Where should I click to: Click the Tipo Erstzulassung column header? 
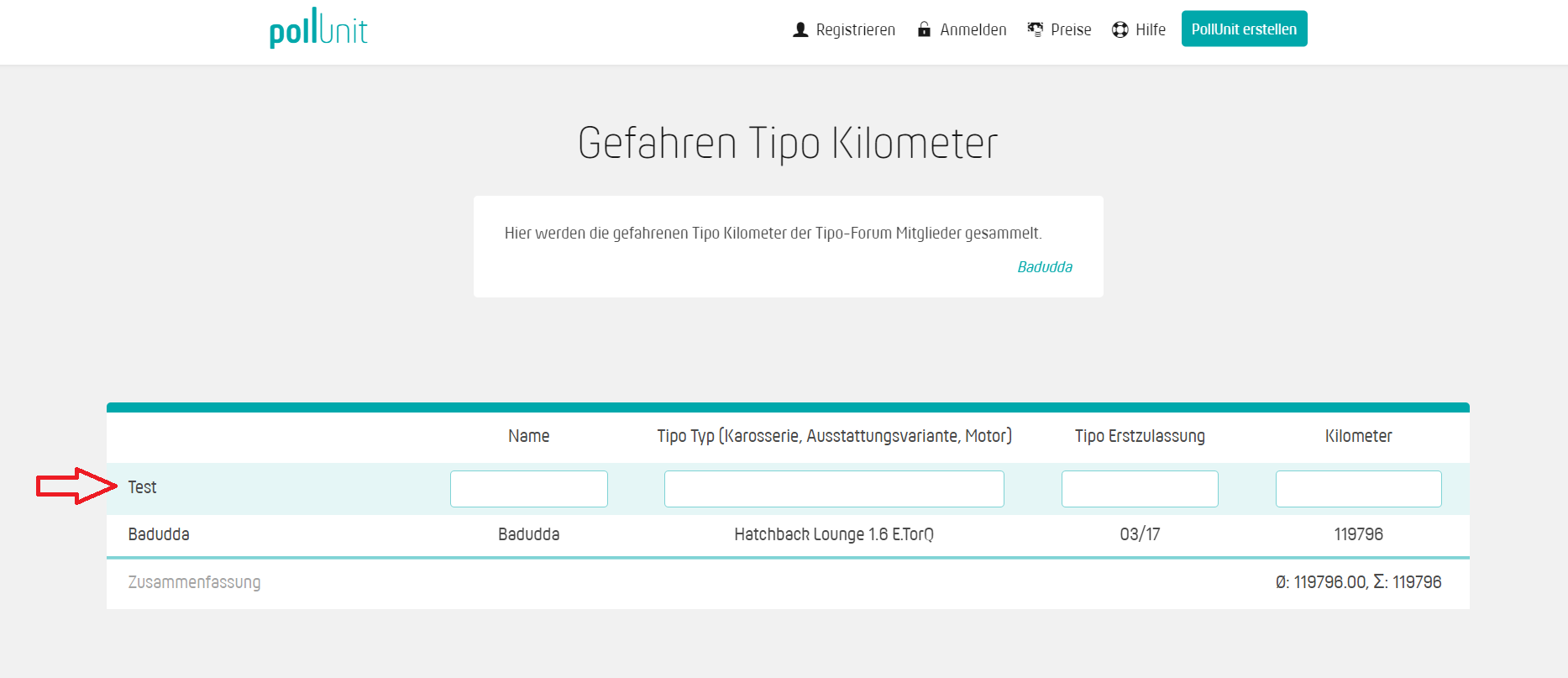coord(1140,436)
